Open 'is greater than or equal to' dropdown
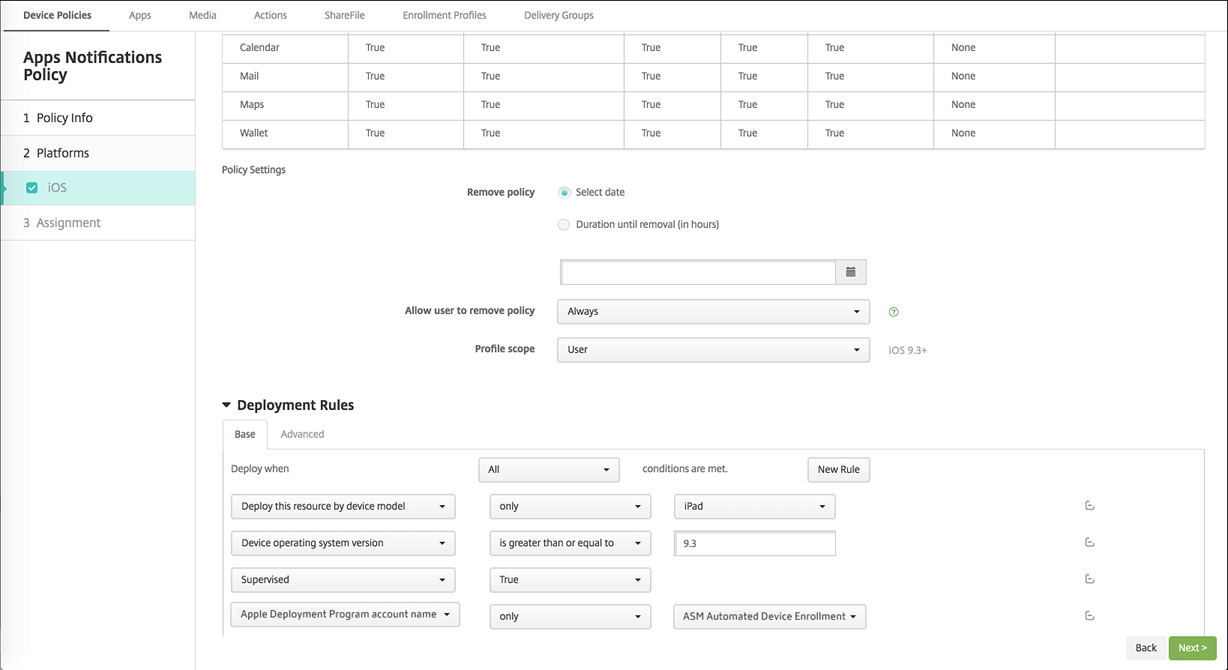The image size is (1228, 670). coord(570,543)
